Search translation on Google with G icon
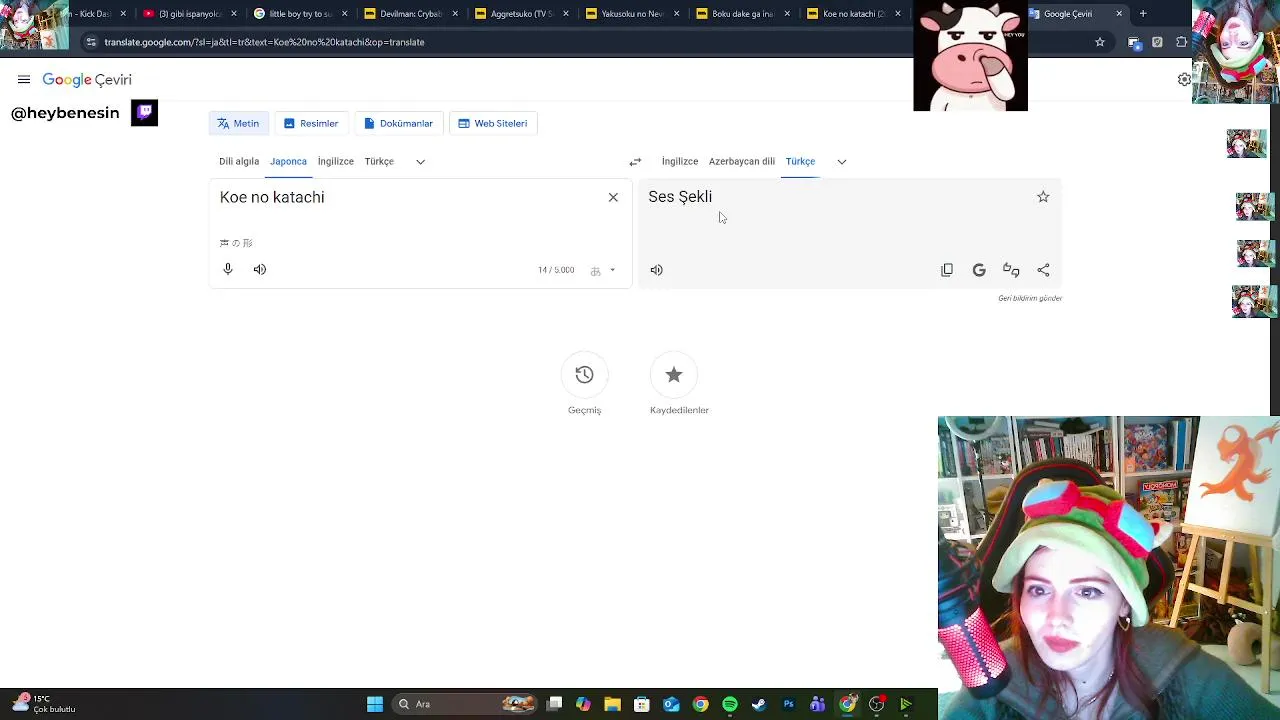 tap(979, 270)
